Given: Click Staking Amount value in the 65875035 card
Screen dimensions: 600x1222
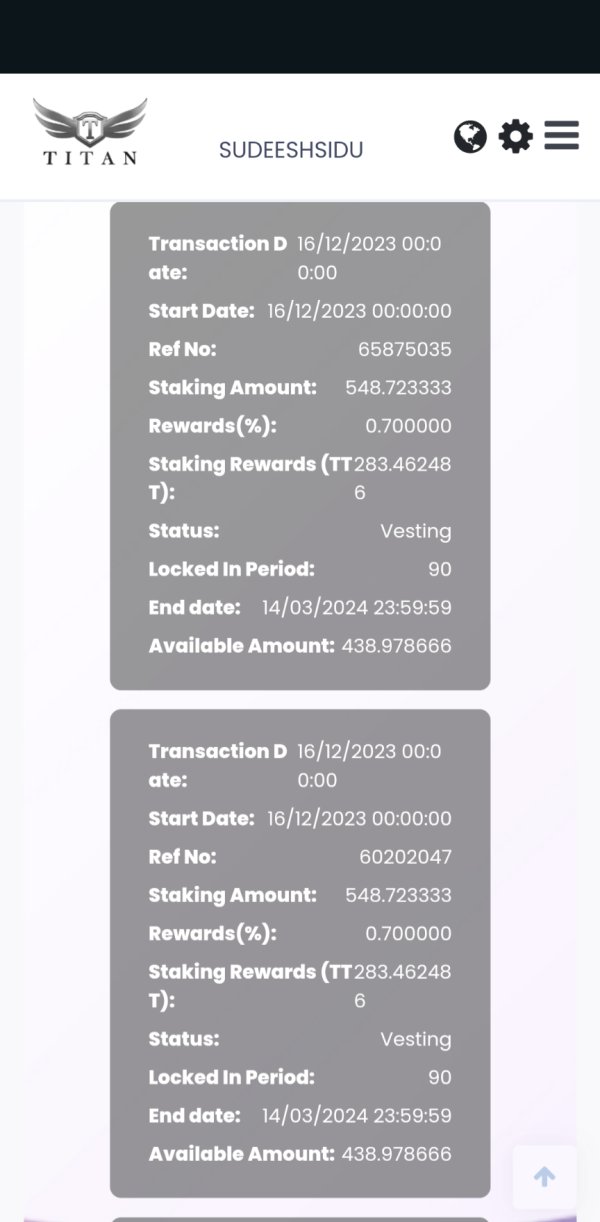Looking at the screenshot, I should click(x=398, y=387).
